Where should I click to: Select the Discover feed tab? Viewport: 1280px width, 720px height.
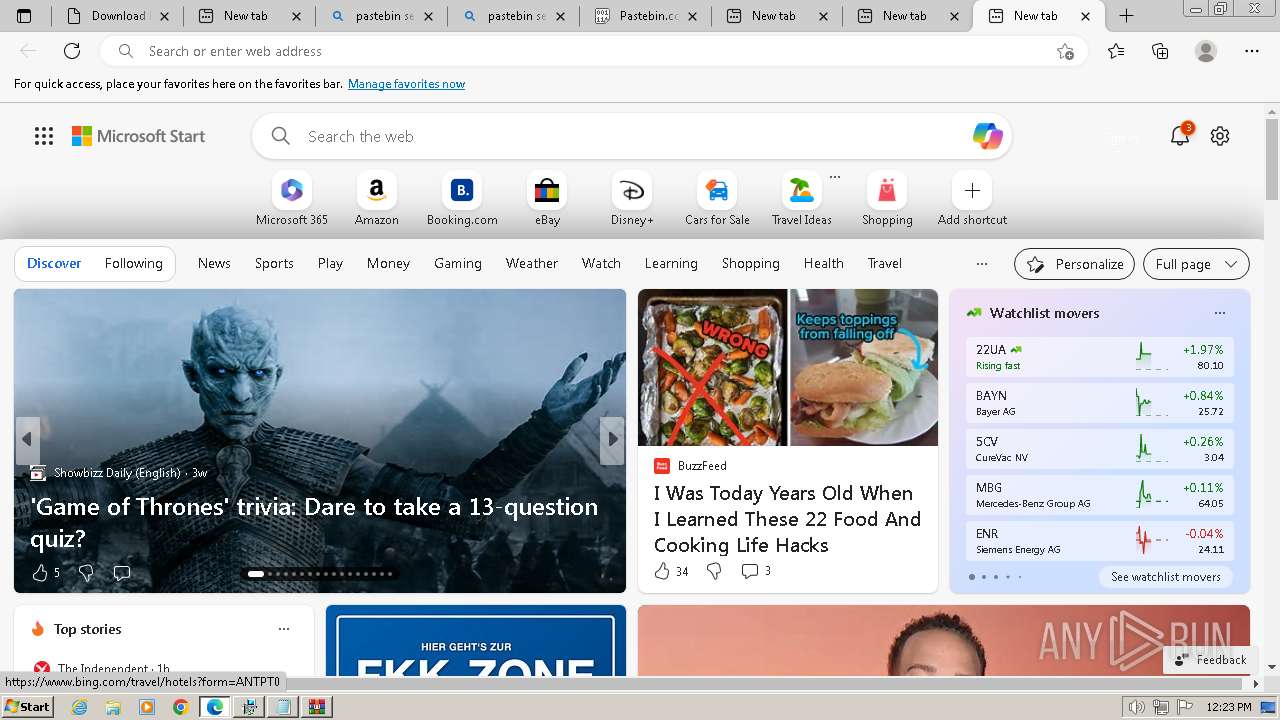coord(54,263)
